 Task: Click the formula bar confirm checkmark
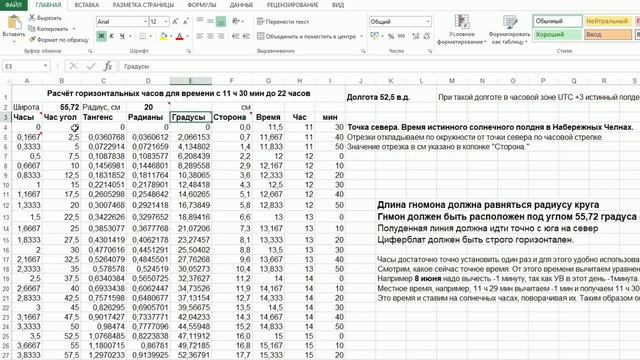[x=91, y=66]
